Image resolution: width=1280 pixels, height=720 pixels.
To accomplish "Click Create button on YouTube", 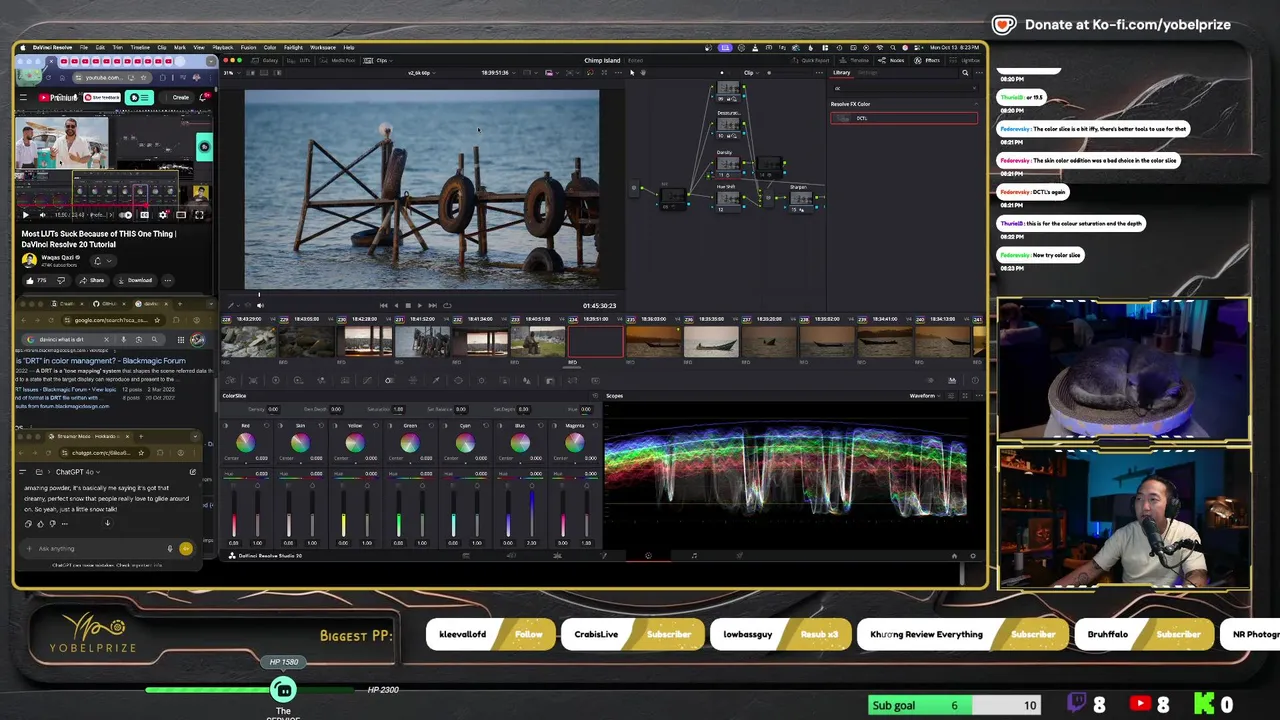I will click(x=177, y=97).
